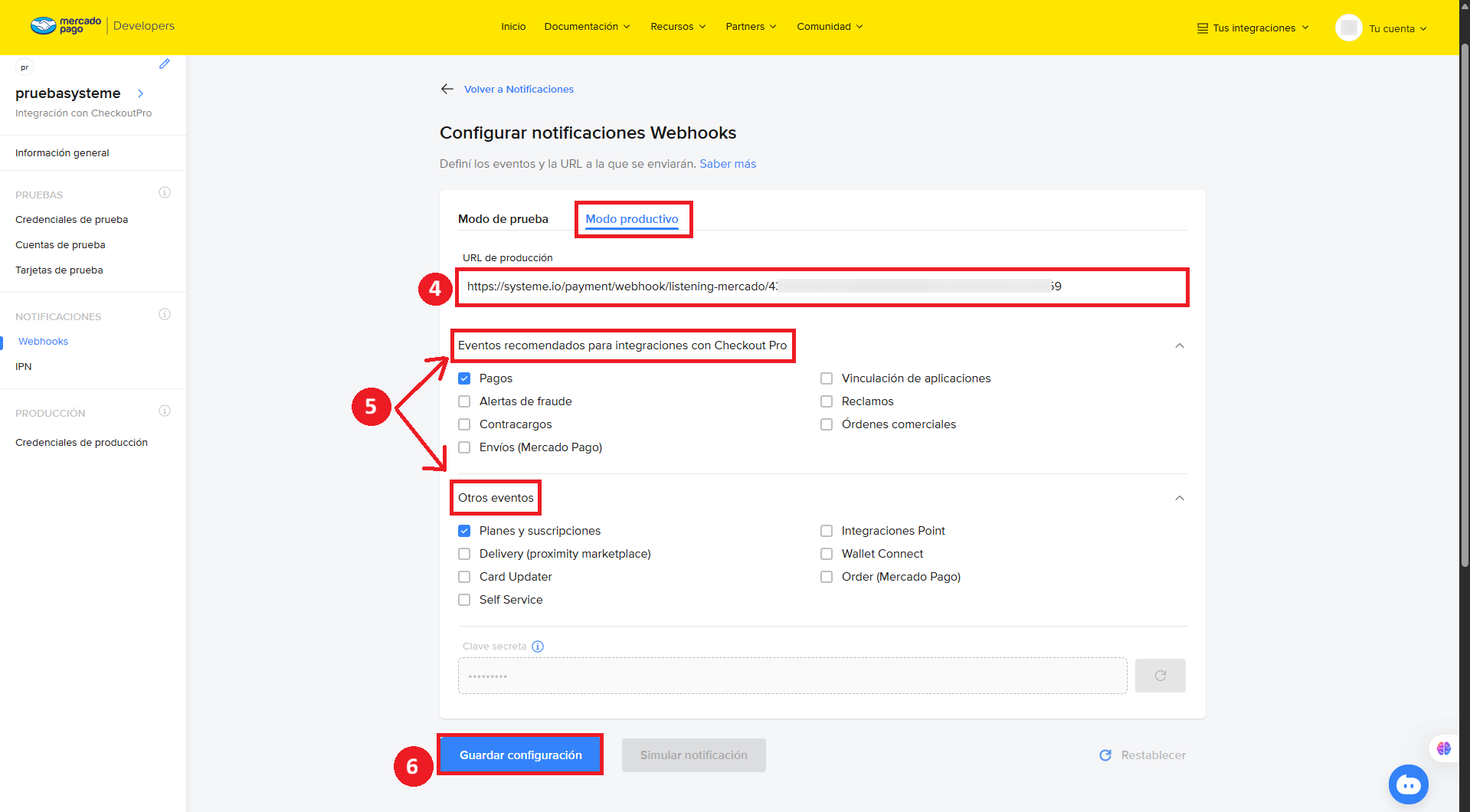Collapse the Otros eventos section chevron
This screenshot has width=1470, height=812.
click(x=1180, y=498)
